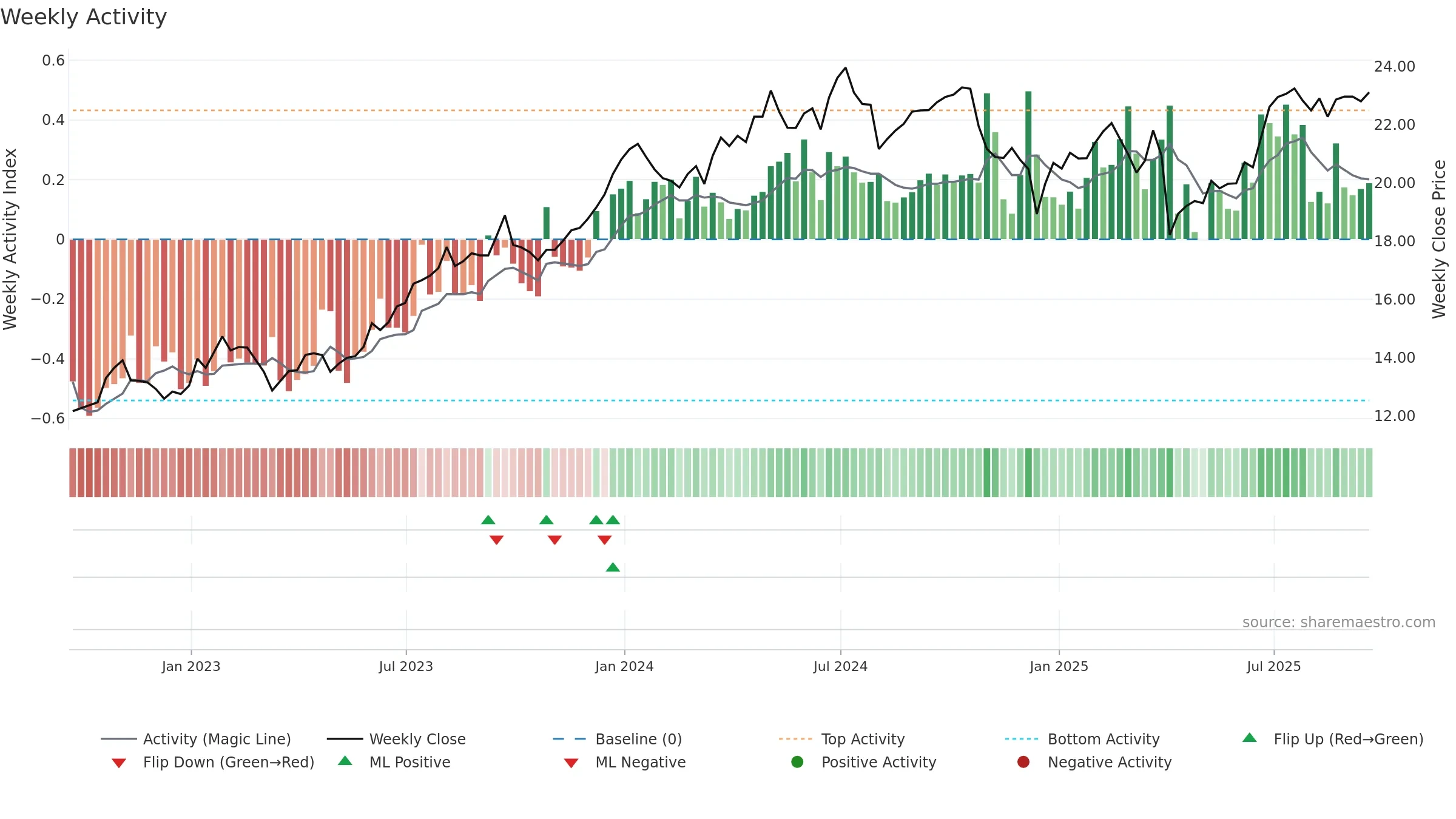This screenshot has width=1456, height=819.
Task: Click the 20.00 price axis label
Action: [x=1395, y=183]
